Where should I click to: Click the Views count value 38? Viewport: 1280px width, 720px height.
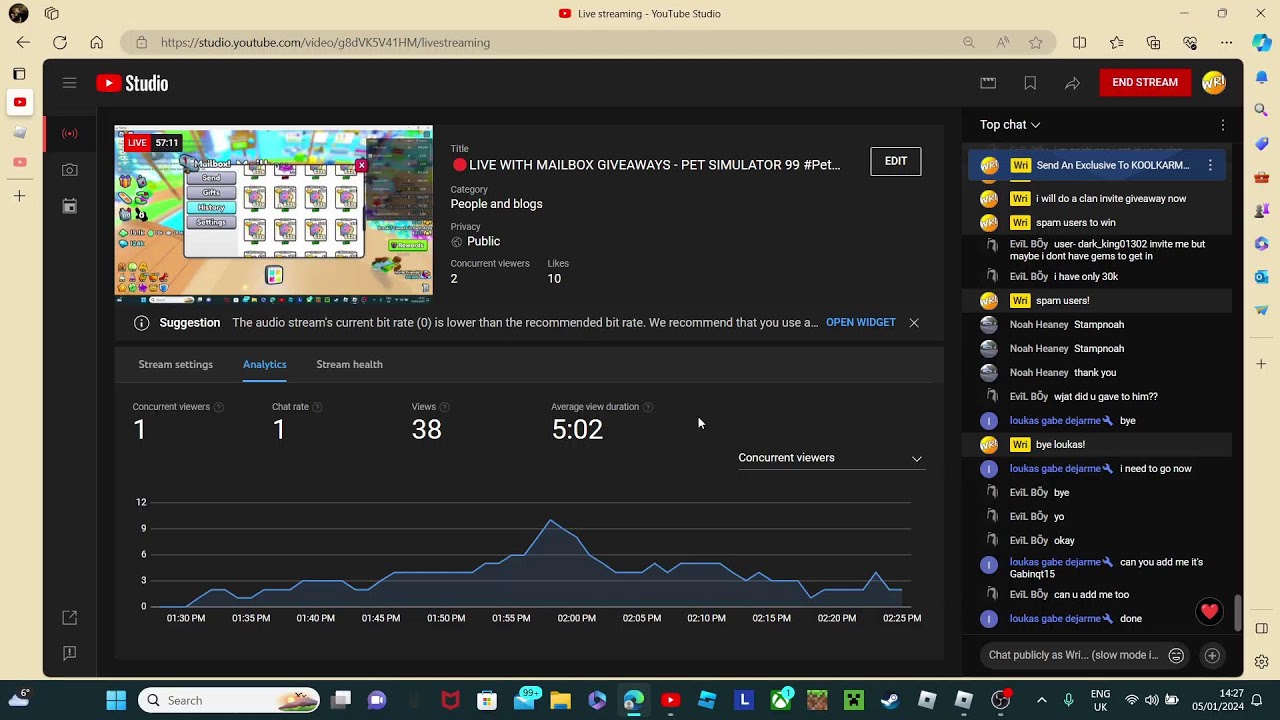[x=426, y=430]
